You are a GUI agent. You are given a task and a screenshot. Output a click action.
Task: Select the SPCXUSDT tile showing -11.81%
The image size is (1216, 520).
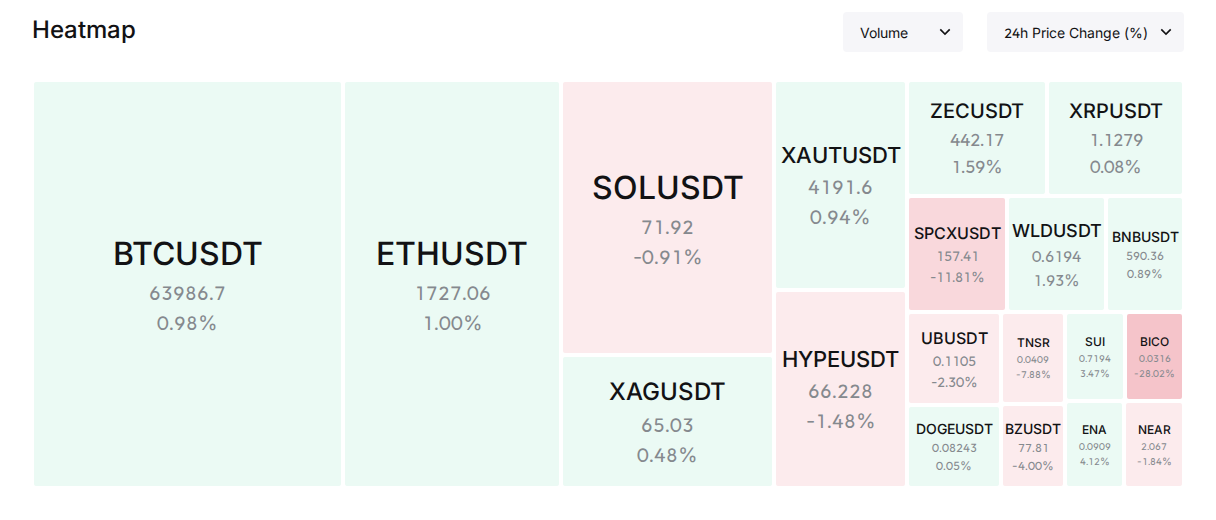[957, 254]
